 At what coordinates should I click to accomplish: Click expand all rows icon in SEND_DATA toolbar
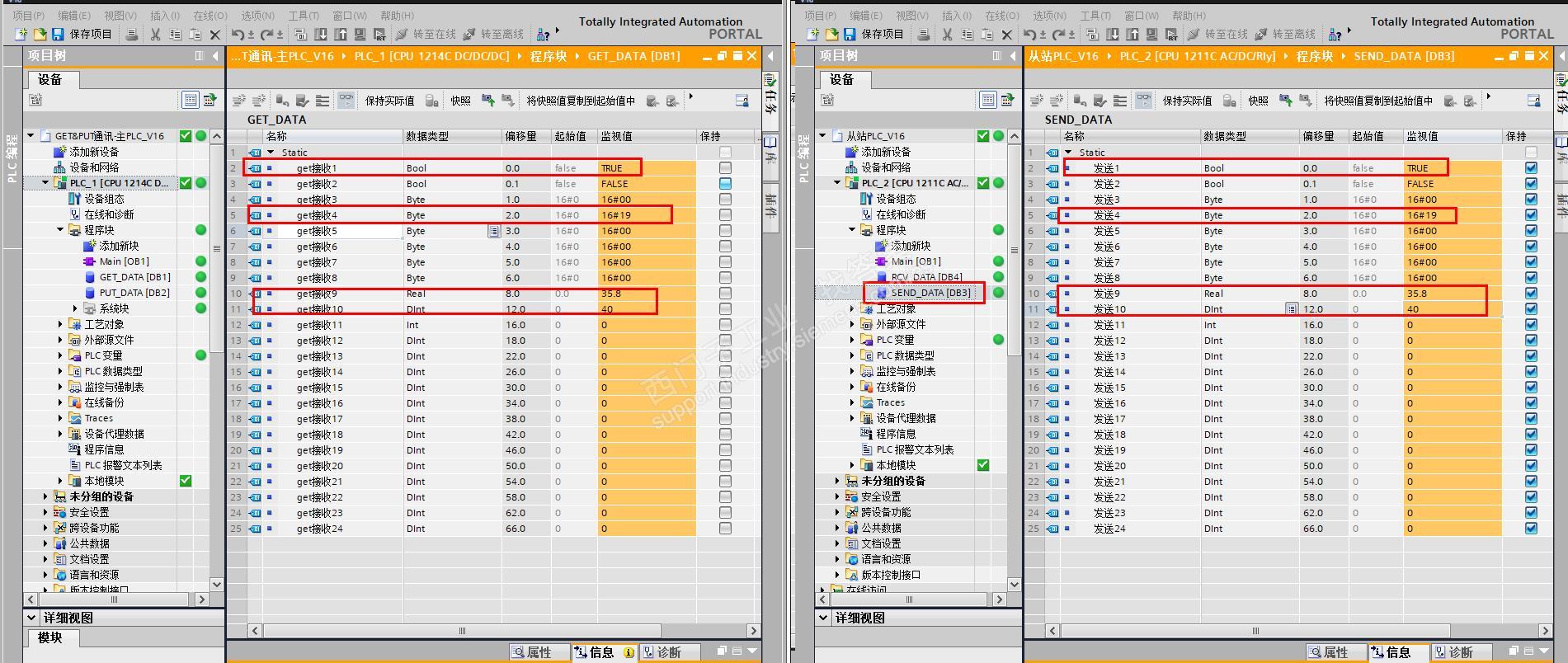coord(1120,101)
